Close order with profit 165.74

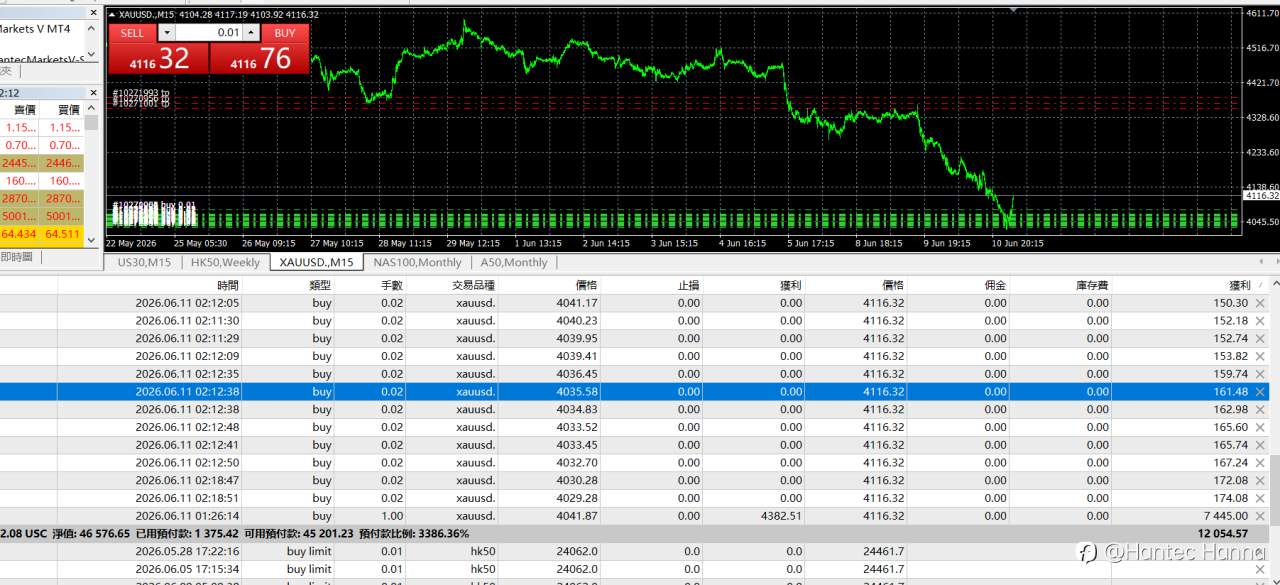[x=1260, y=445]
